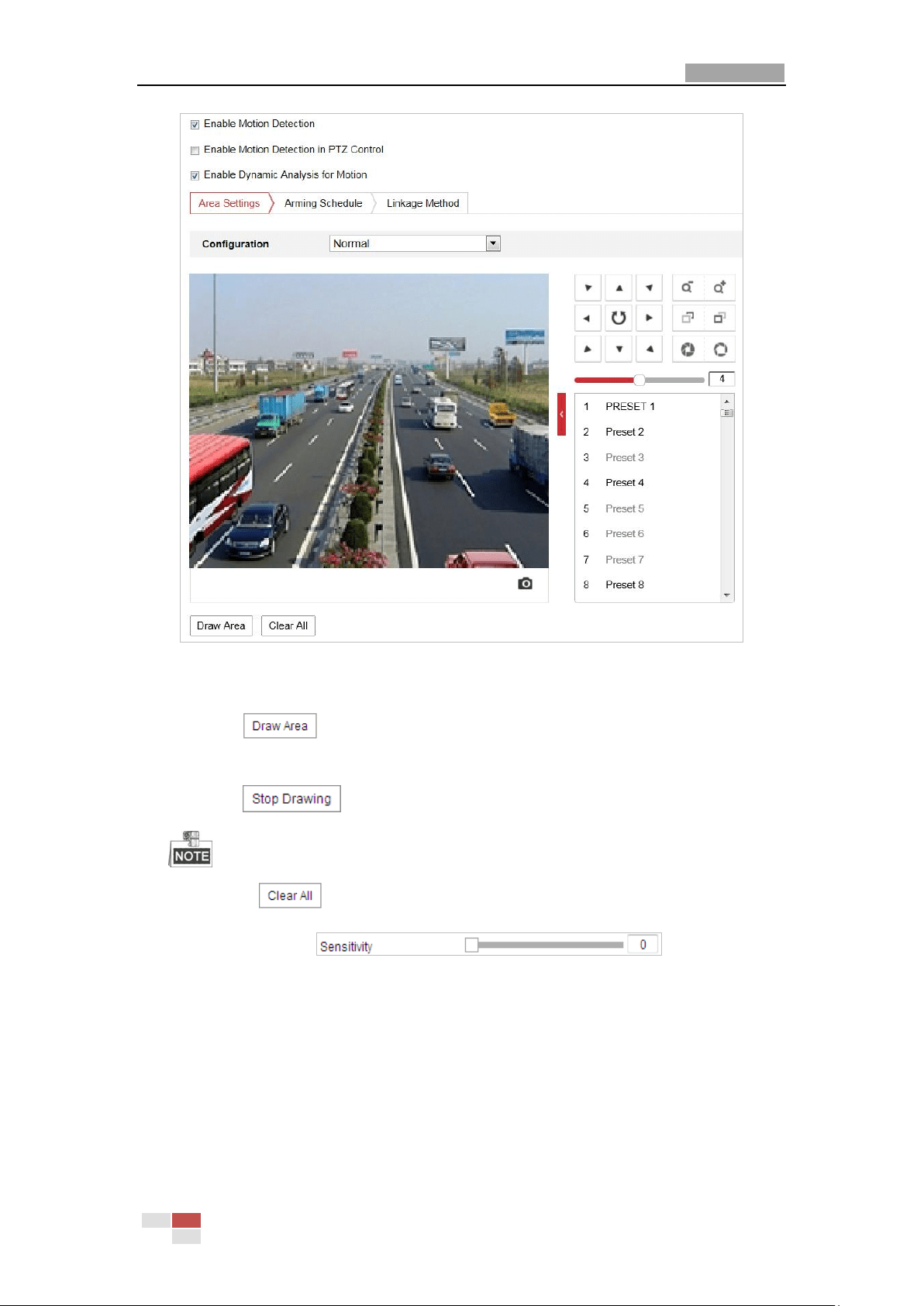Image resolution: width=924 pixels, height=1306 pixels.
Task: Switch to Arming Schedule tab
Action: point(323,203)
